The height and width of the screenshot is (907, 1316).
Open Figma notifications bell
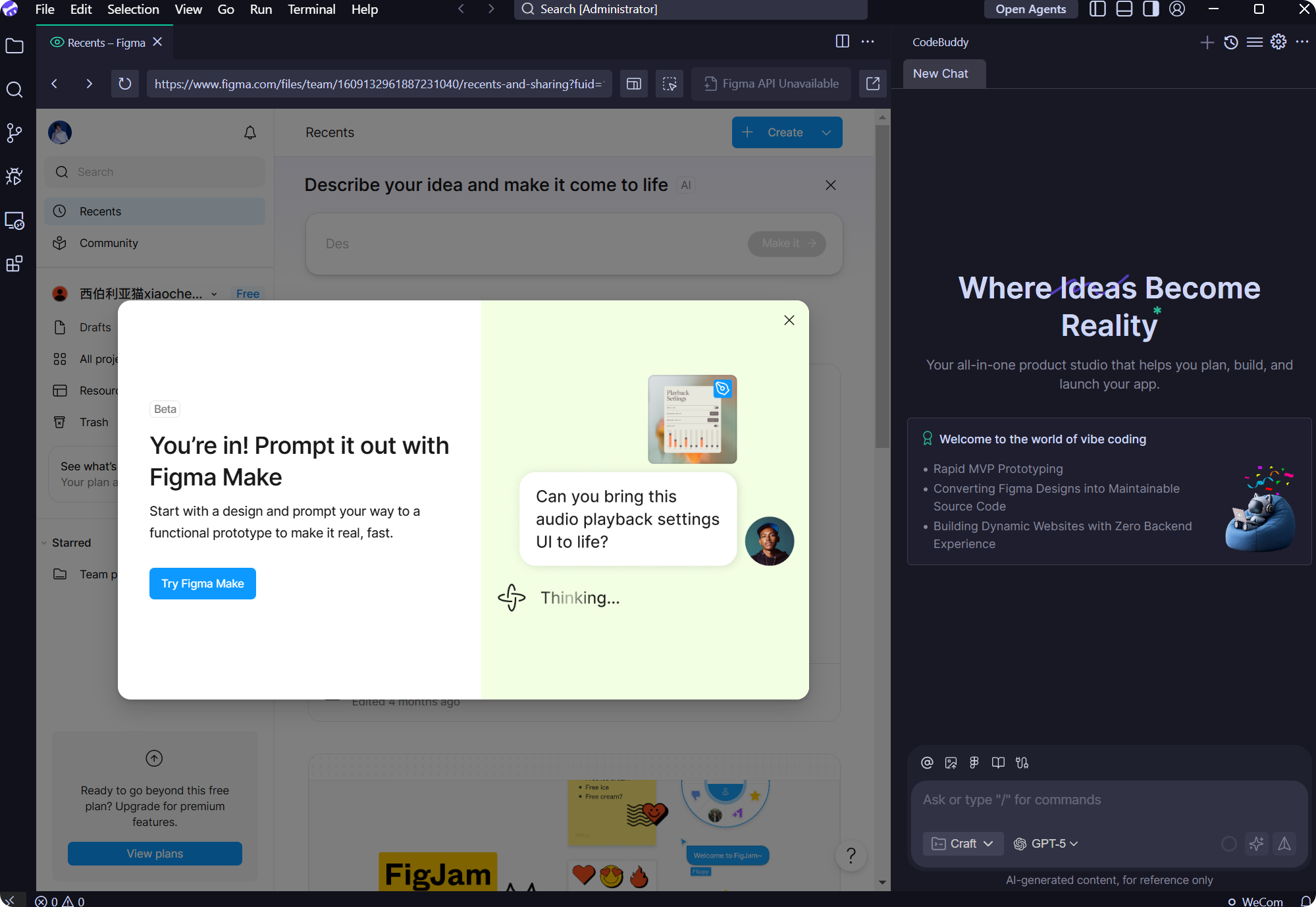[250, 132]
